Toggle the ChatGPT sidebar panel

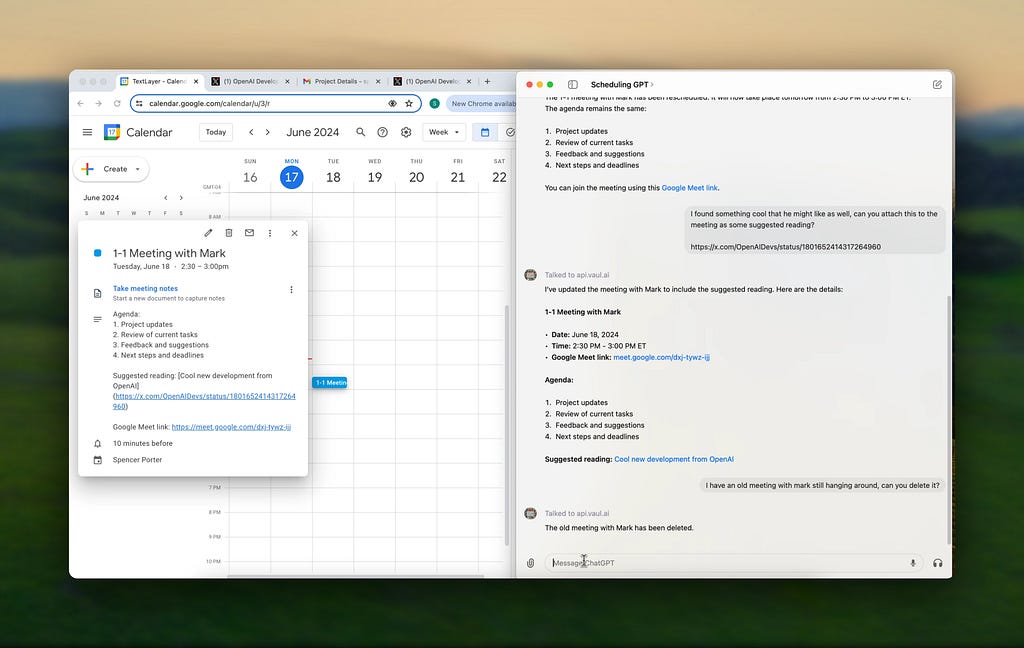tap(573, 84)
